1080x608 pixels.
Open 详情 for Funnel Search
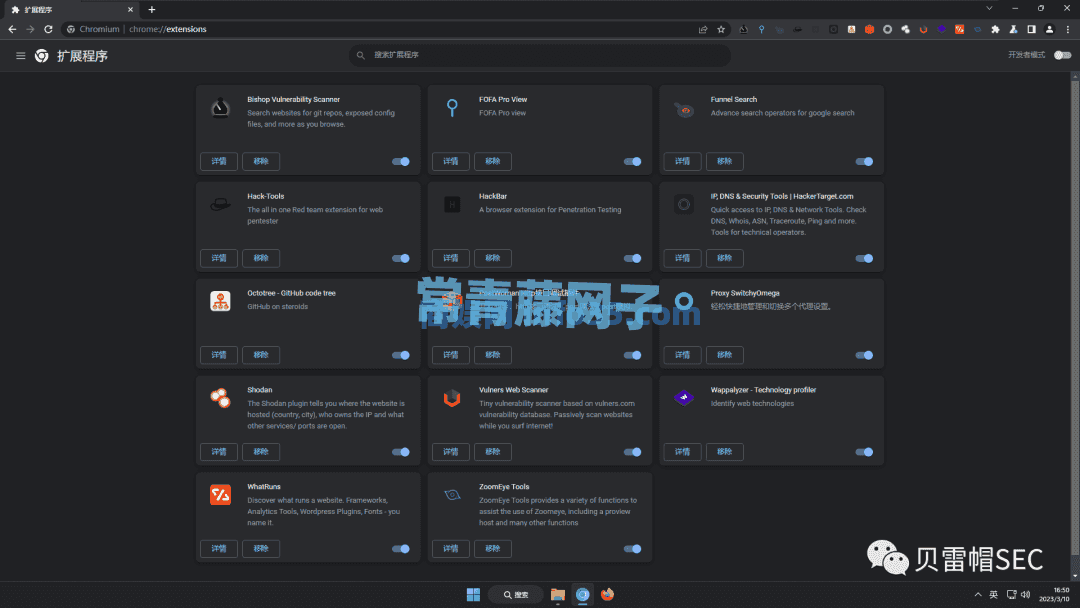pyautogui.click(x=683, y=161)
